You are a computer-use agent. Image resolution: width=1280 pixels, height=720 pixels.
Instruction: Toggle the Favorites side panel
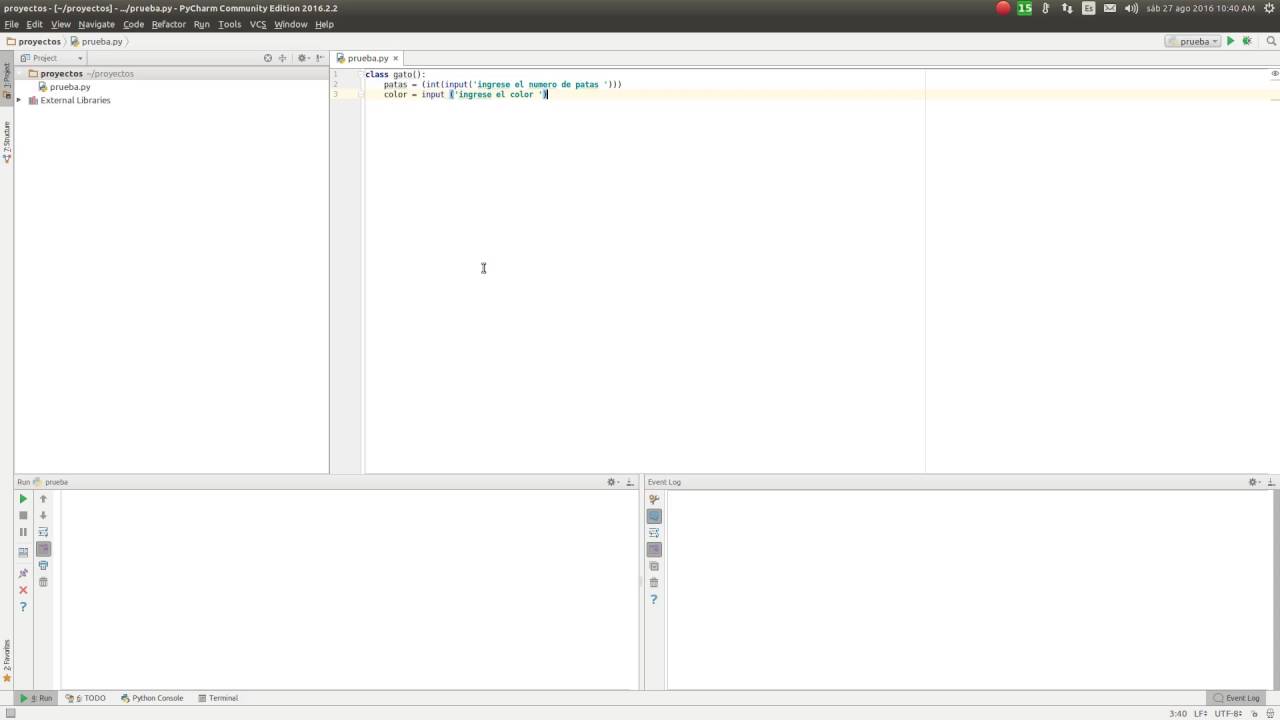pyautogui.click(x=6, y=660)
